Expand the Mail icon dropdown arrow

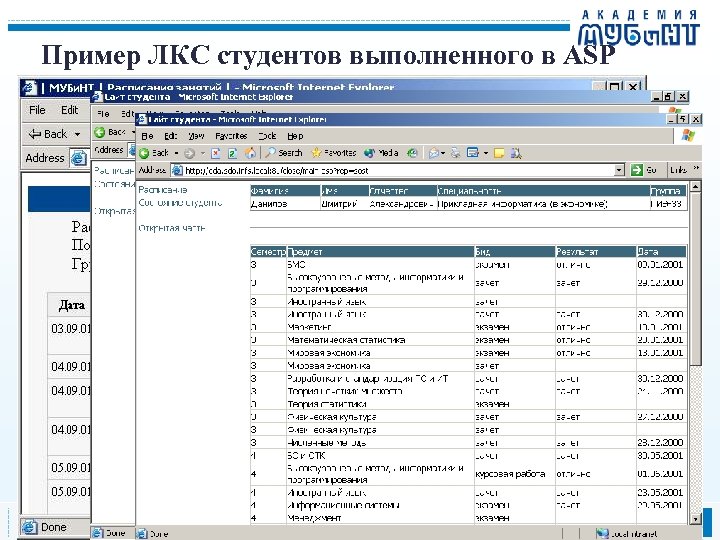tap(443, 153)
